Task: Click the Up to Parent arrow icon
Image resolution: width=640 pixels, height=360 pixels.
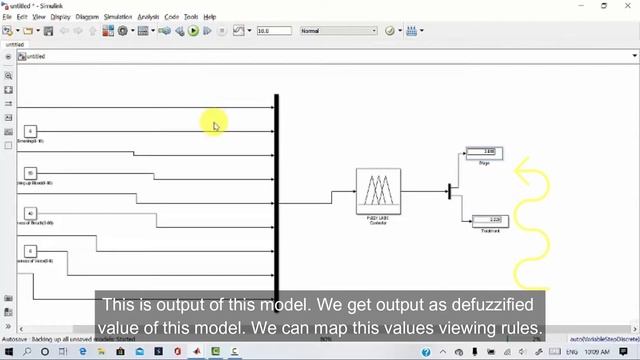Action: pos(93,31)
